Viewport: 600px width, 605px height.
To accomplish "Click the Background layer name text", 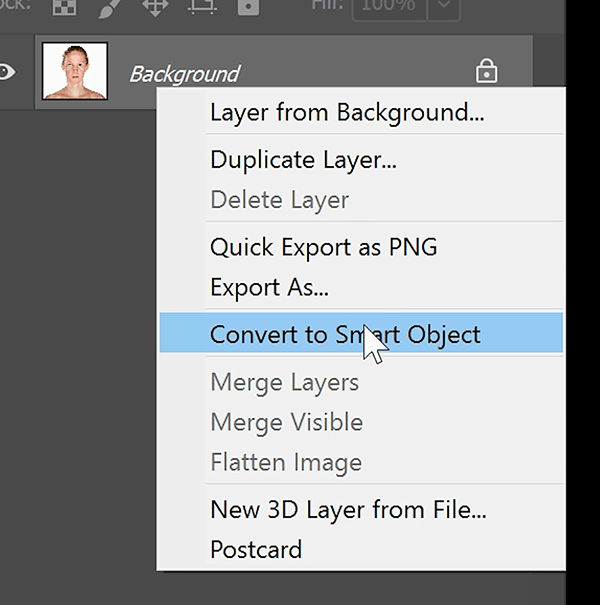I will pyautogui.click(x=184, y=74).
